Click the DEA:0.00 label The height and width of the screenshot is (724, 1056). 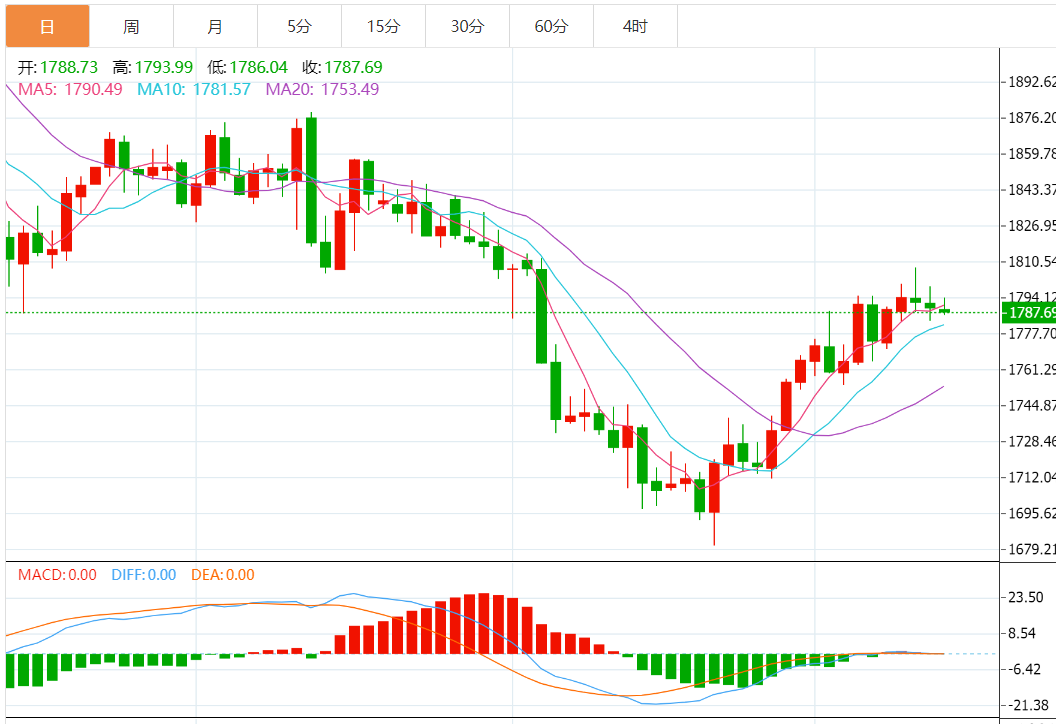[223, 574]
